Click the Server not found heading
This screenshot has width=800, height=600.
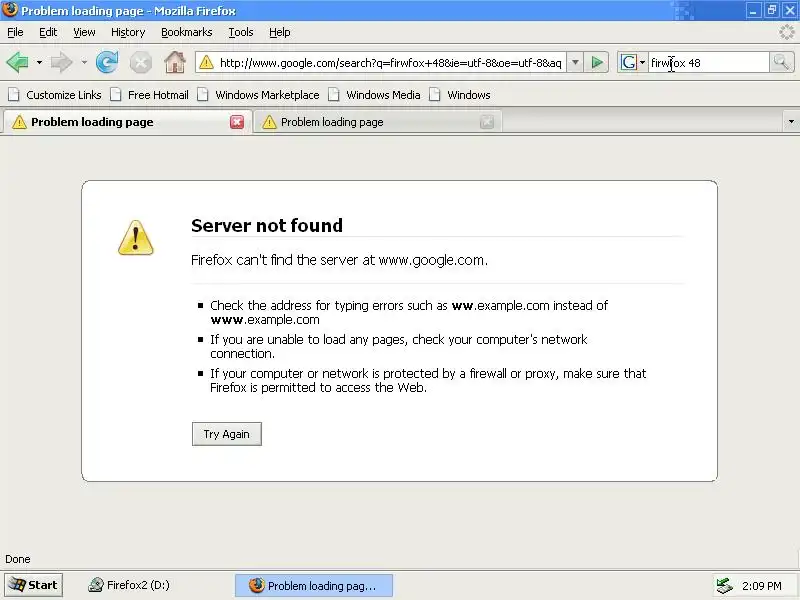point(267,226)
